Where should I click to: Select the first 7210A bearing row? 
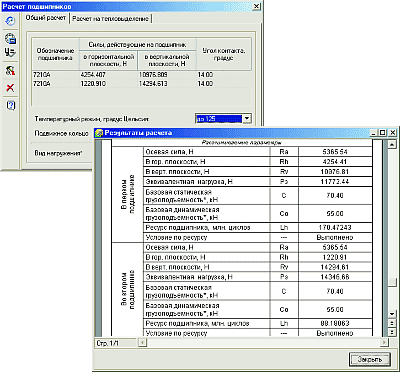141,75
